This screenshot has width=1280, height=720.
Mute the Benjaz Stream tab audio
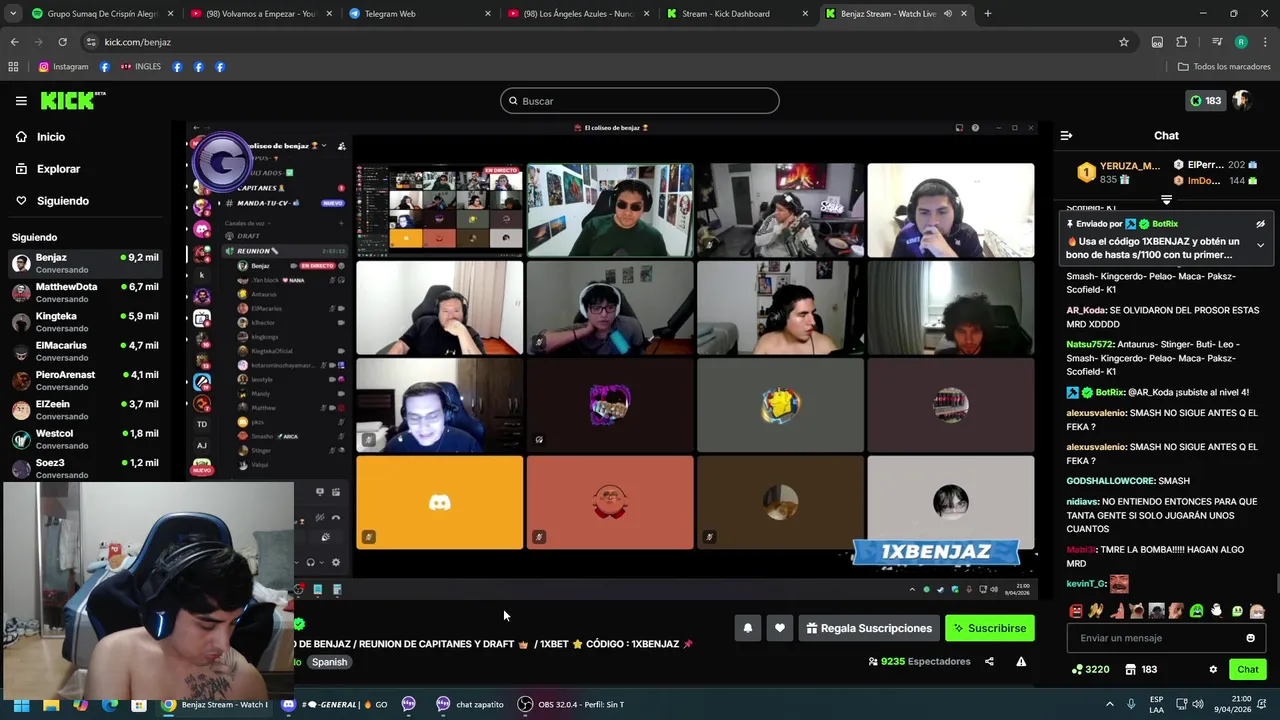[947, 14]
